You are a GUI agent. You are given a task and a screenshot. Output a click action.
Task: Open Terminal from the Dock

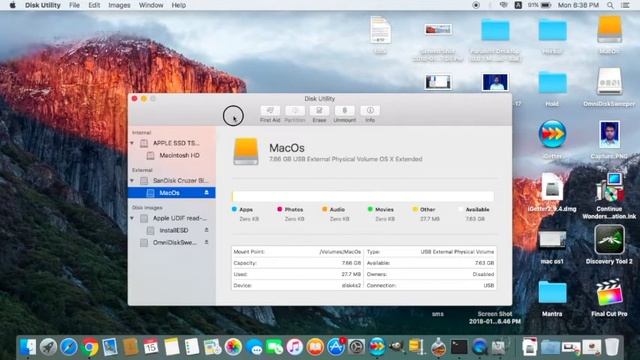click(x=459, y=347)
